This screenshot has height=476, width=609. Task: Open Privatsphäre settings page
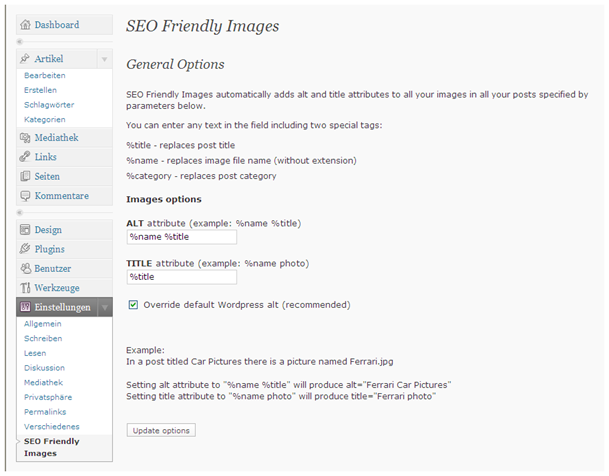(48, 397)
